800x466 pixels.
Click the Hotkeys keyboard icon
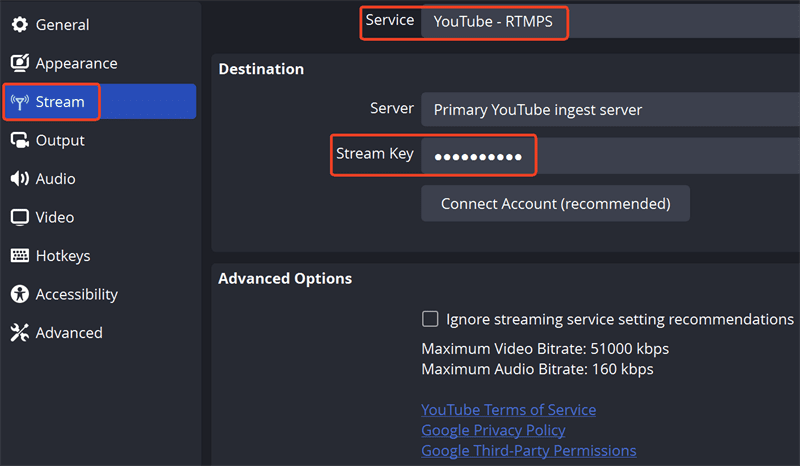20,256
